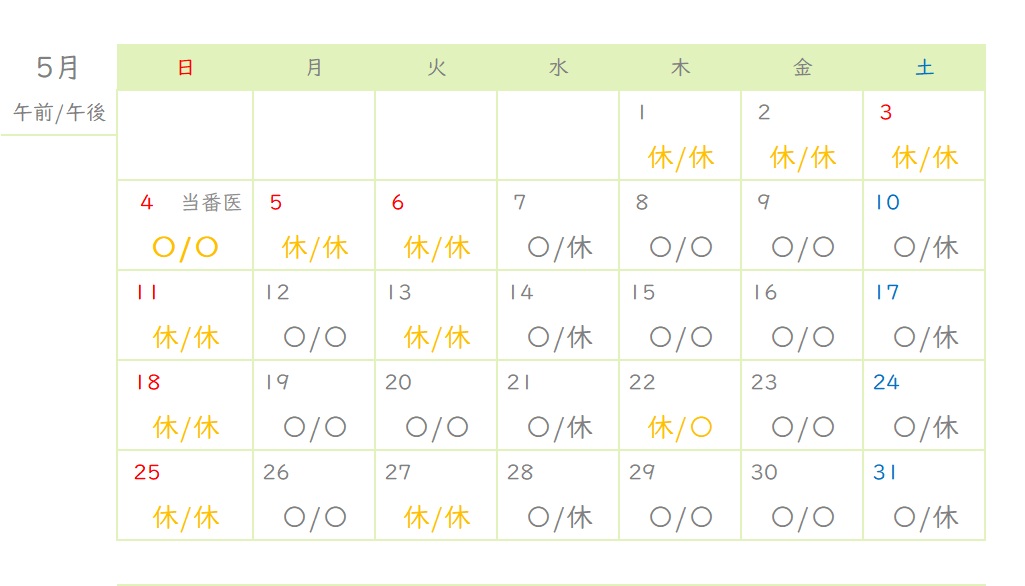The height and width of the screenshot is (586, 1025).
Task: Select date 22 in the calendar
Action: pos(642,382)
